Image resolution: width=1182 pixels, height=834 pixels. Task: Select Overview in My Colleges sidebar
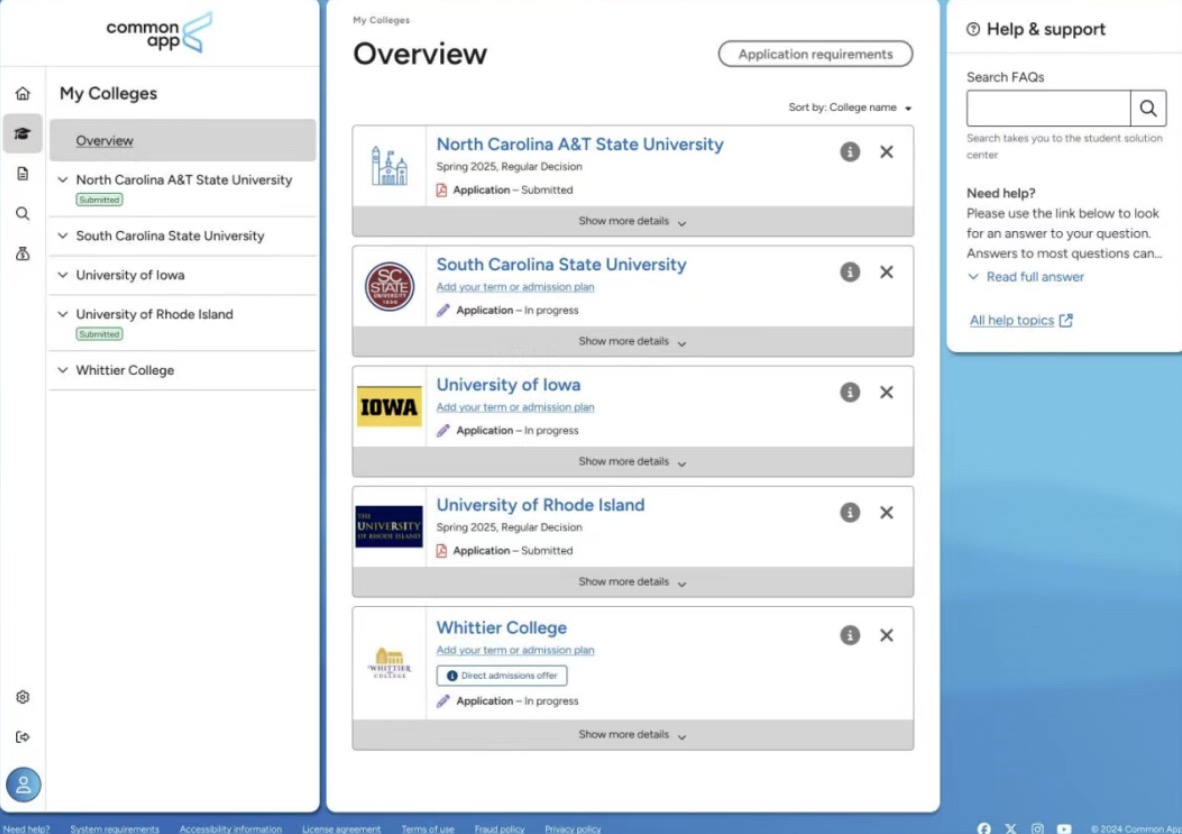point(183,140)
